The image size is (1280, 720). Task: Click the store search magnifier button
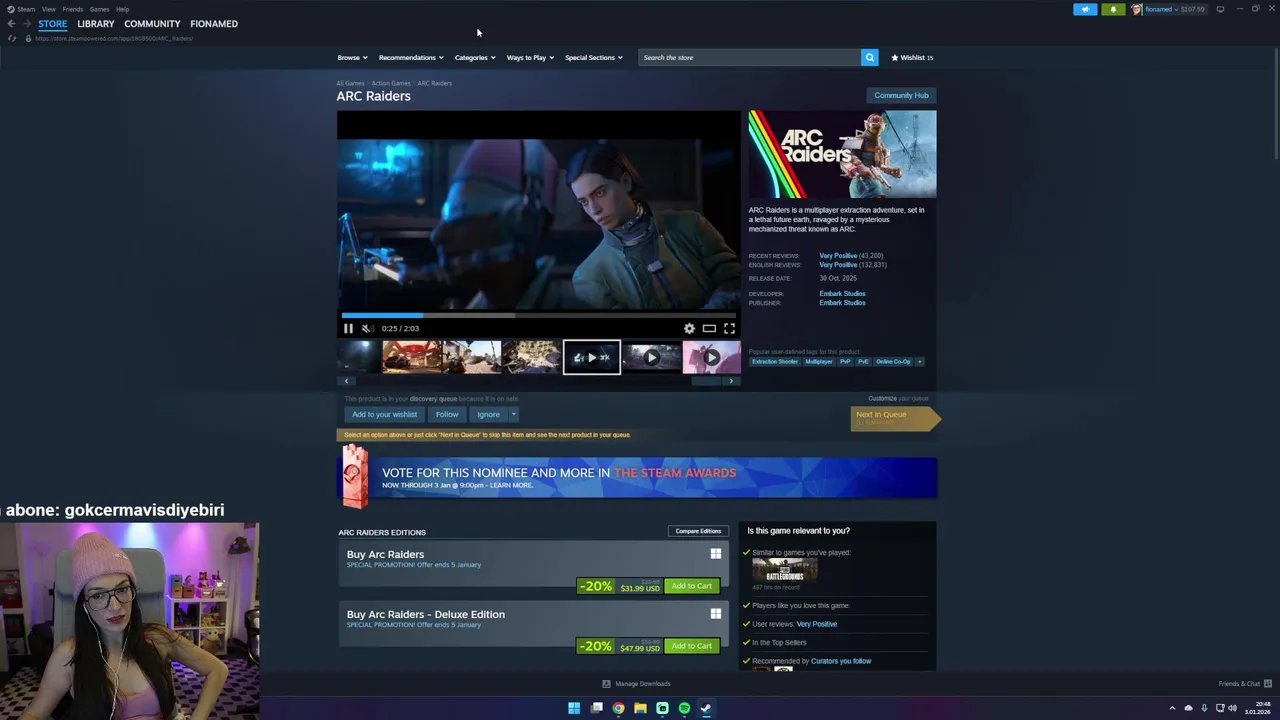(x=870, y=57)
